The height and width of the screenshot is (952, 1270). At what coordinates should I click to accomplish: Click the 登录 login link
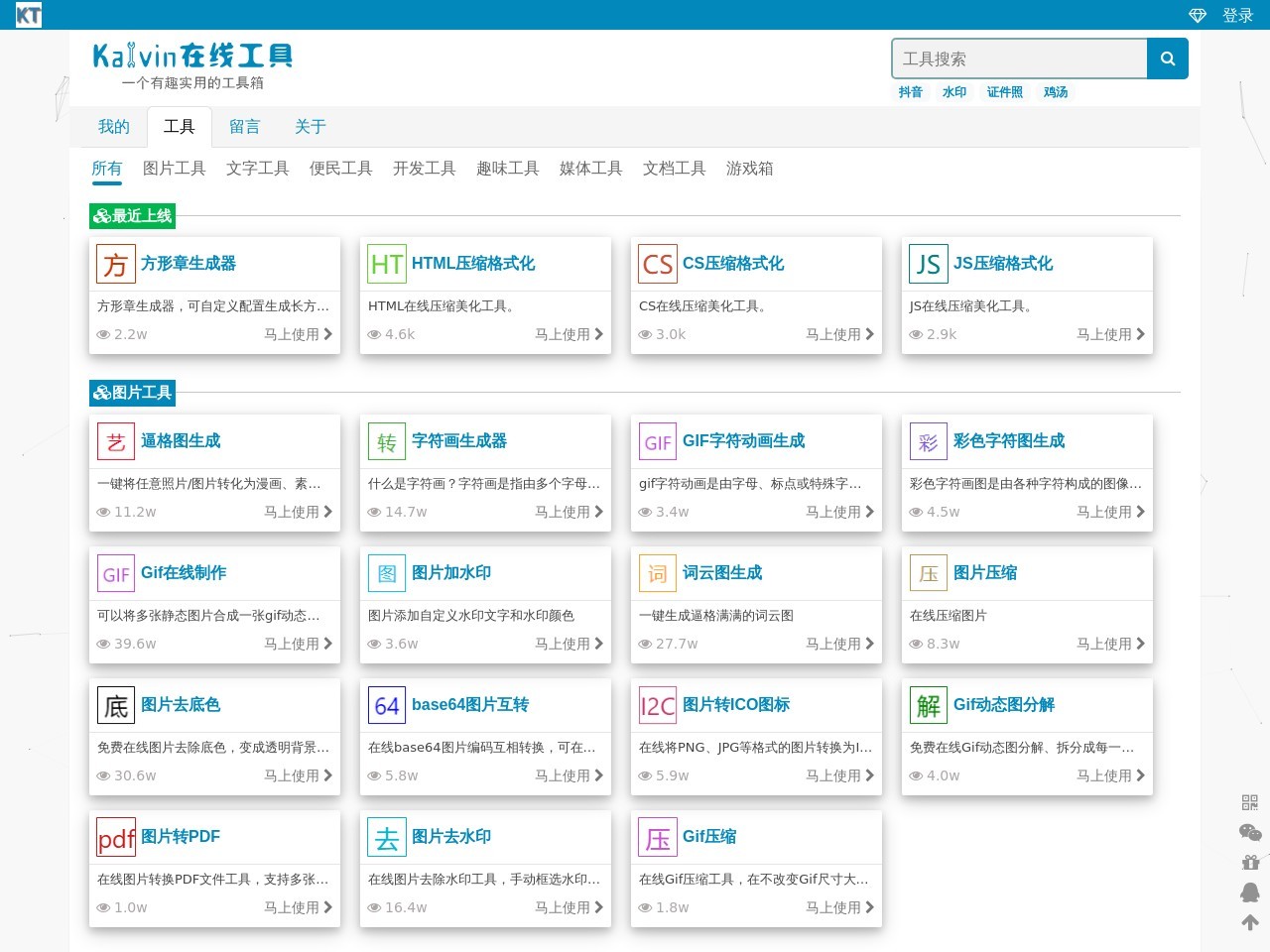1238,16
